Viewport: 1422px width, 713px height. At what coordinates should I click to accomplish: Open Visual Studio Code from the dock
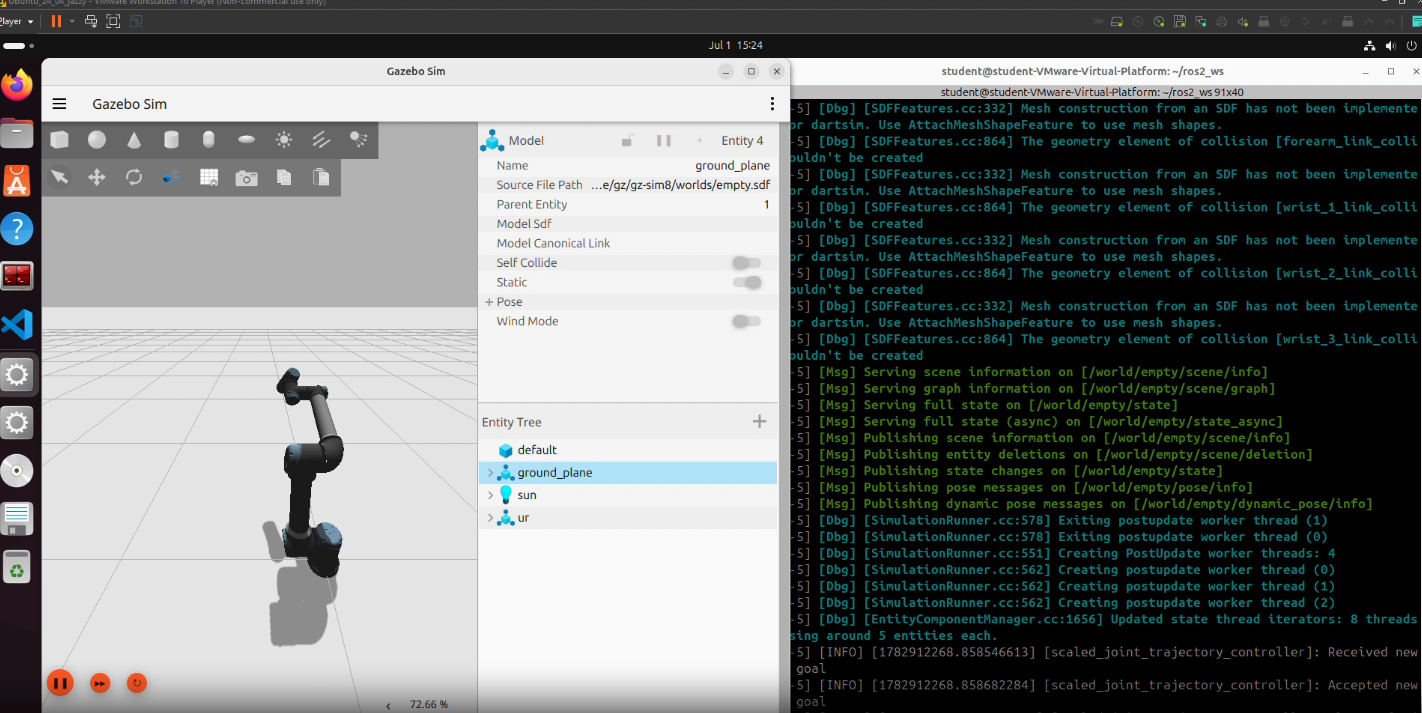click(17, 324)
